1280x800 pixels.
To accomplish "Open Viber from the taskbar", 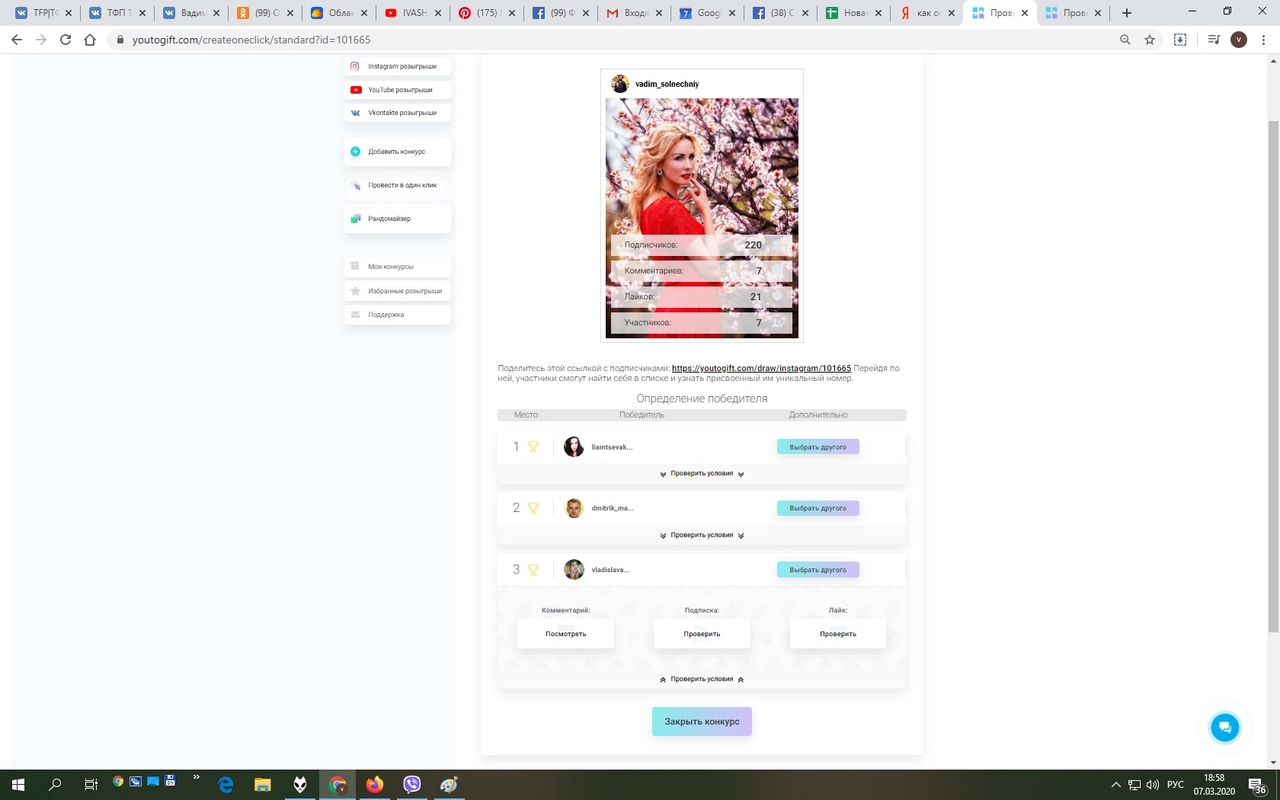I will (411, 785).
